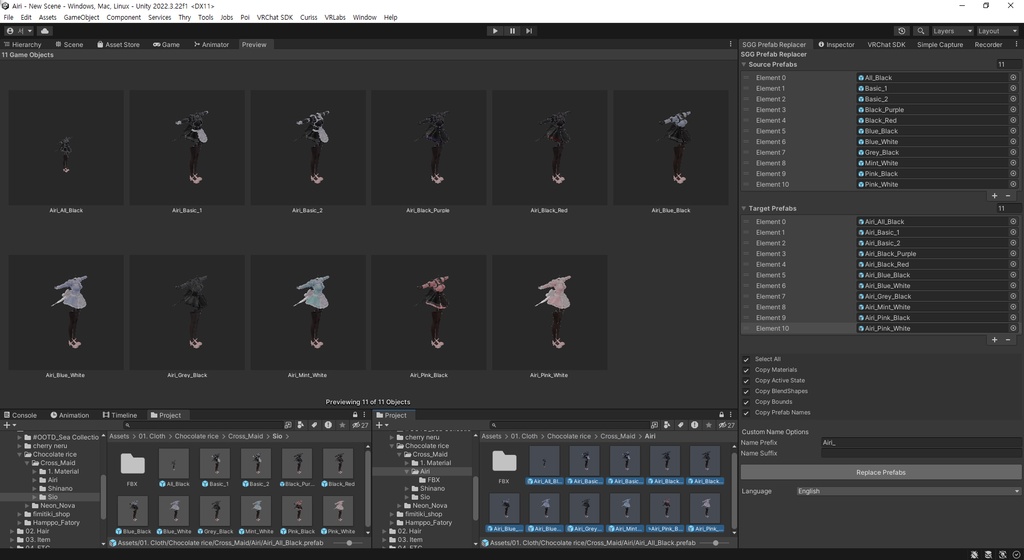Collapse the Source Prefabs foldout
The width and height of the screenshot is (1024, 560).
coord(744,65)
